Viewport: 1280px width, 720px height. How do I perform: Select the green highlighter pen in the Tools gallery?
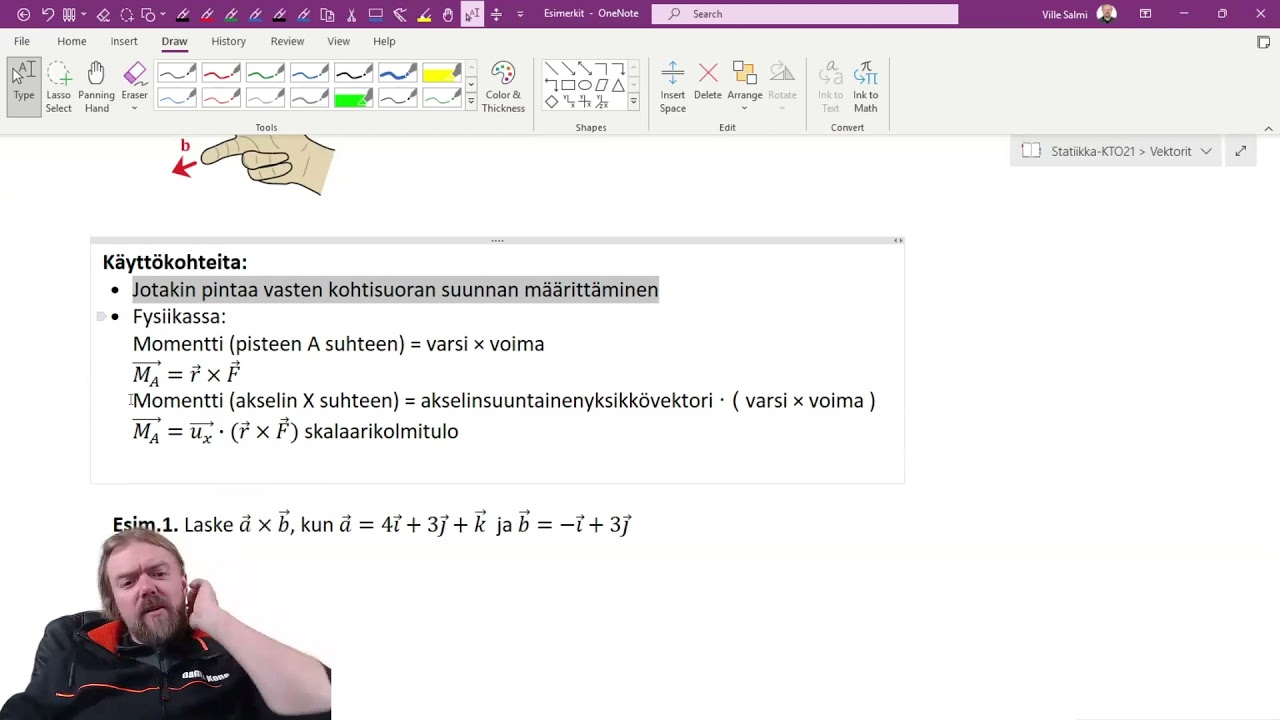click(353, 98)
